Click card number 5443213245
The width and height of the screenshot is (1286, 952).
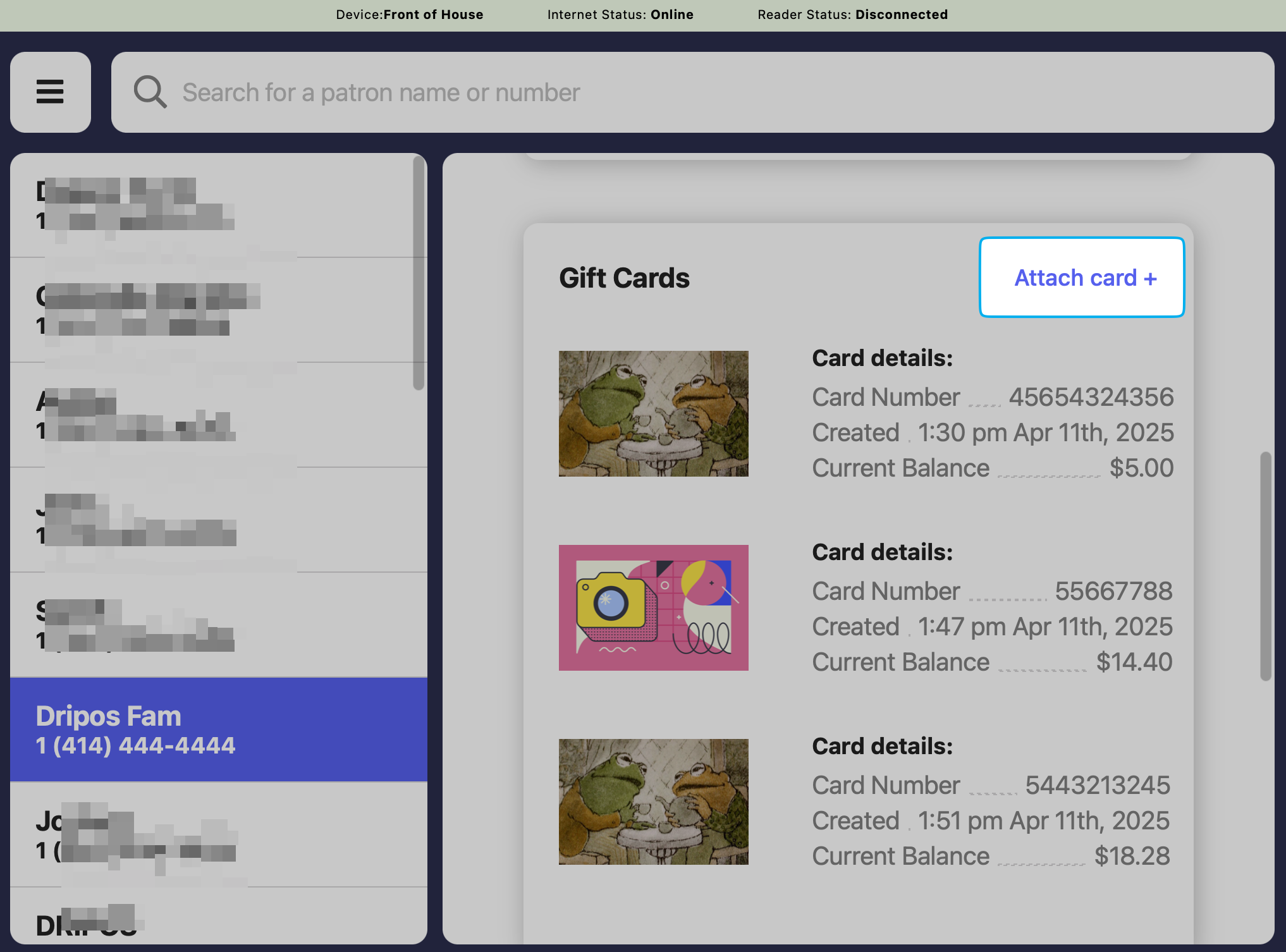pos(1098,785)
